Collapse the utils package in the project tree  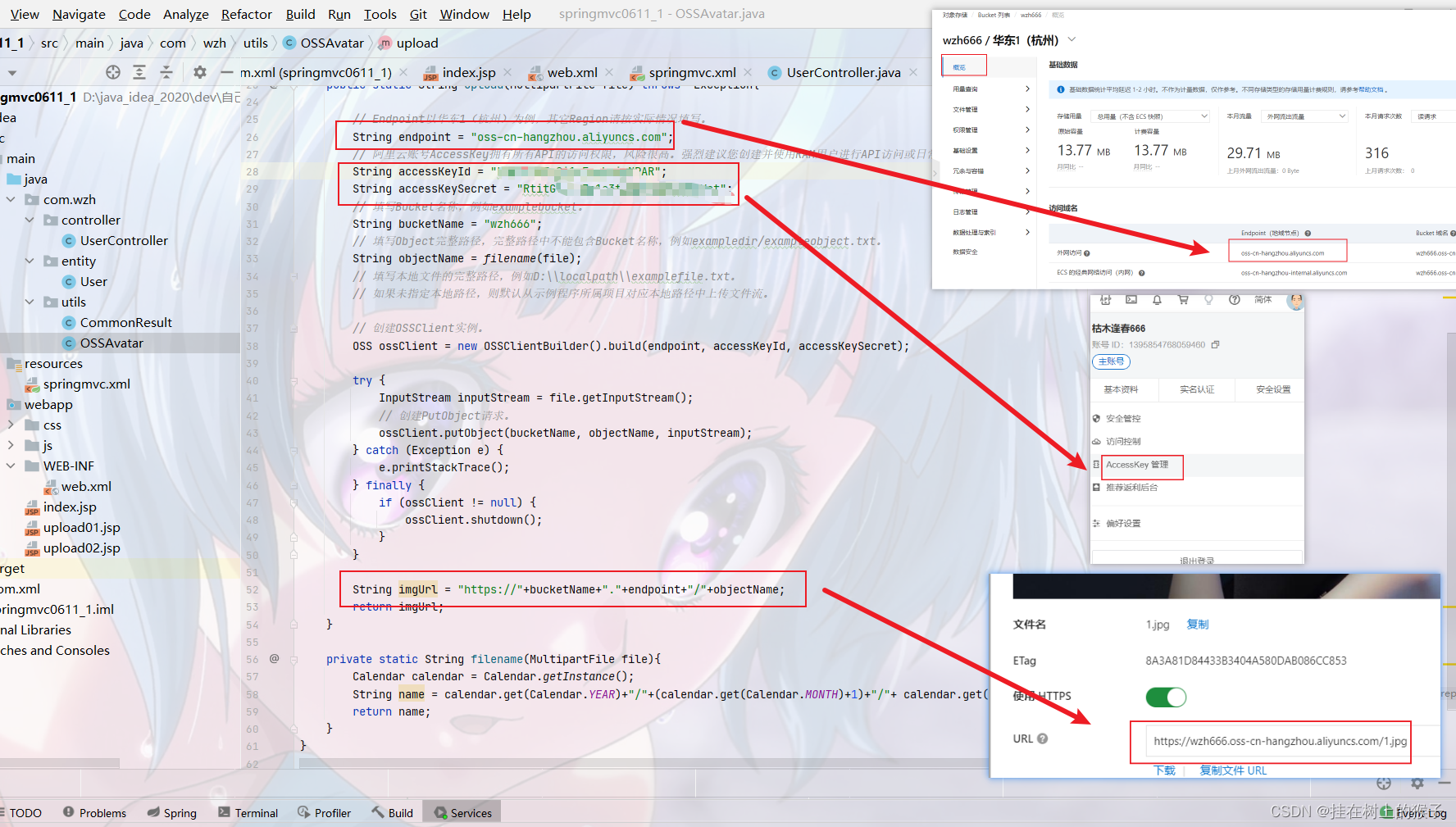[x=30, y=302]
